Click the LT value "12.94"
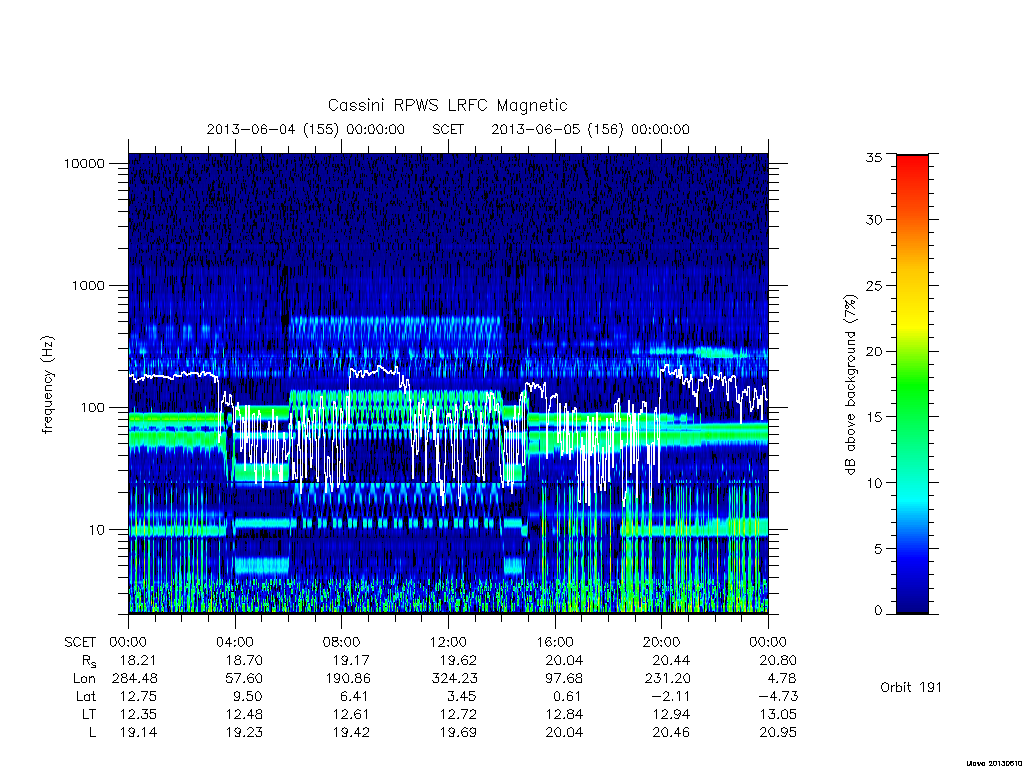The height and width of the screenshot is (768, 1024). point(671,714)
